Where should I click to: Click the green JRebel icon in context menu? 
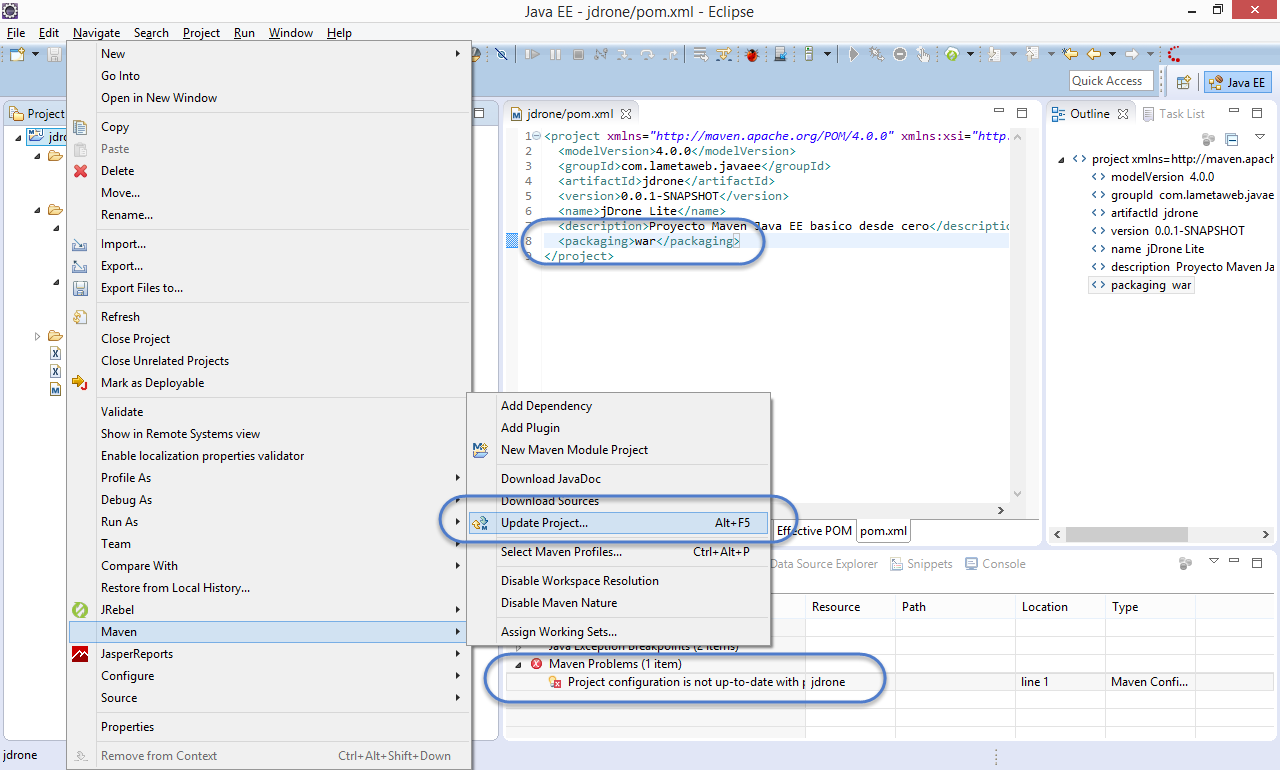(80, 610)
